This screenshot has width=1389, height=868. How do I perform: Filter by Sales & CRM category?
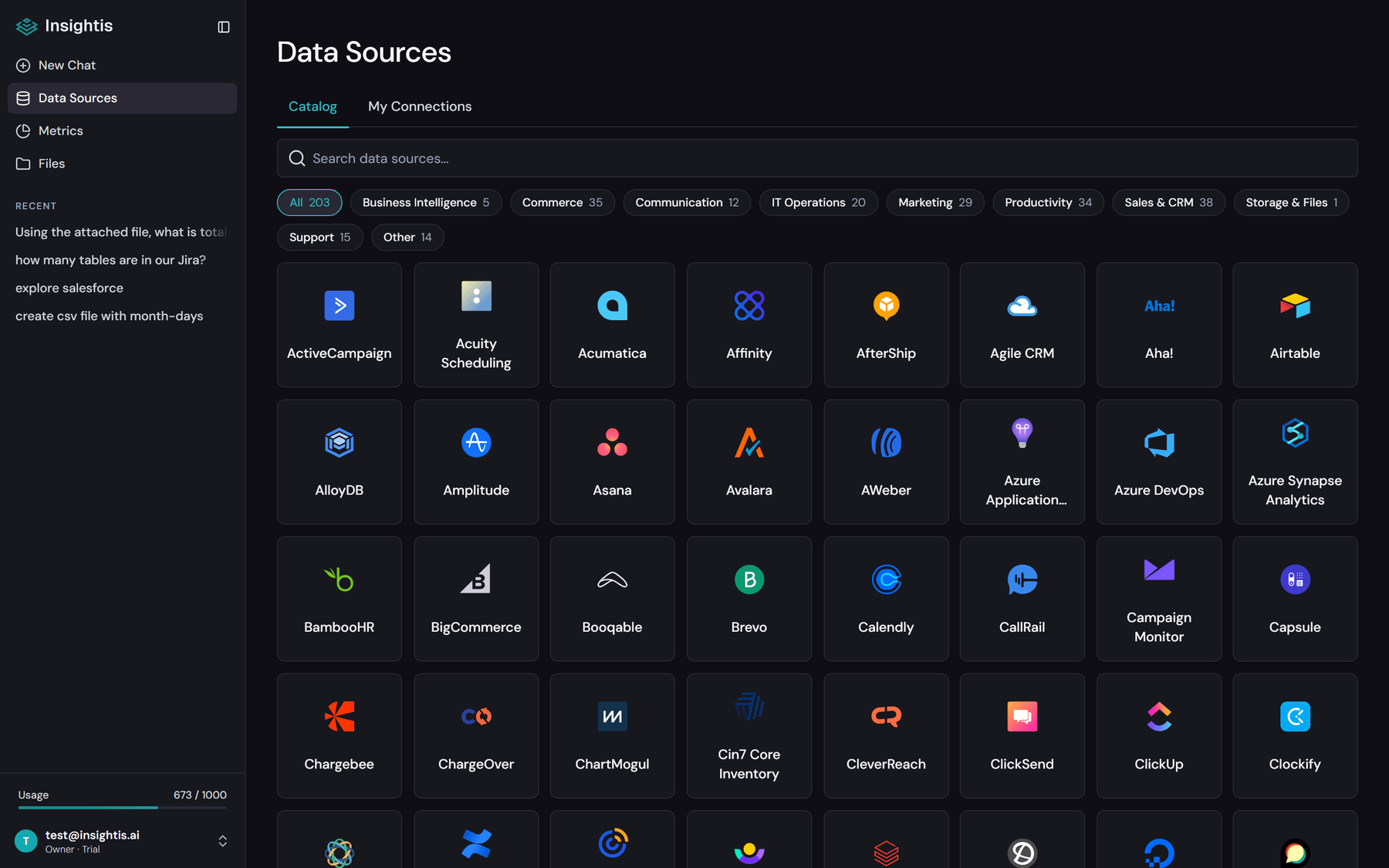tap(1168, 202)
